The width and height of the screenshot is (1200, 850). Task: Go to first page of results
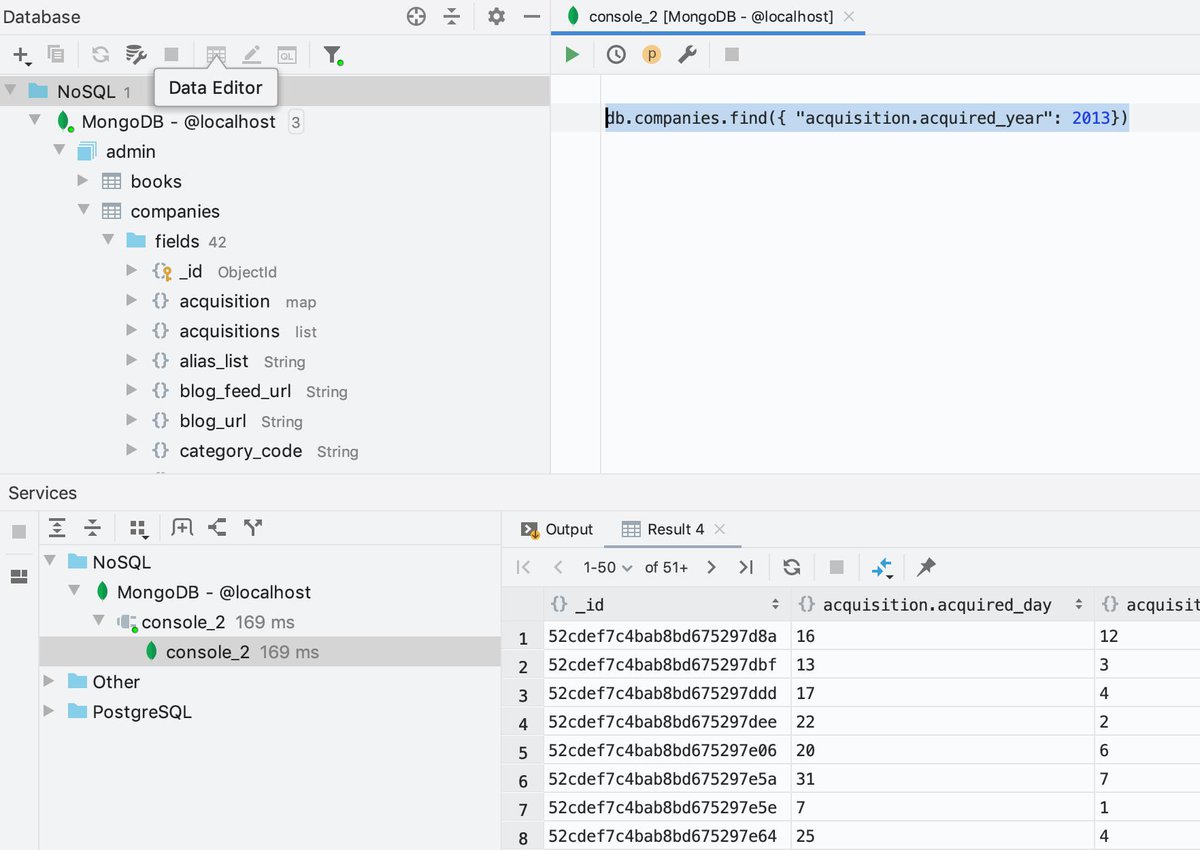tap(523, 567)
